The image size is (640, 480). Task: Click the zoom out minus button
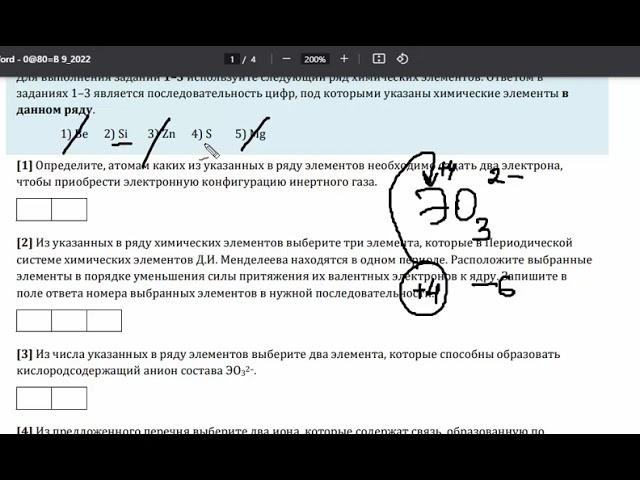287,59
